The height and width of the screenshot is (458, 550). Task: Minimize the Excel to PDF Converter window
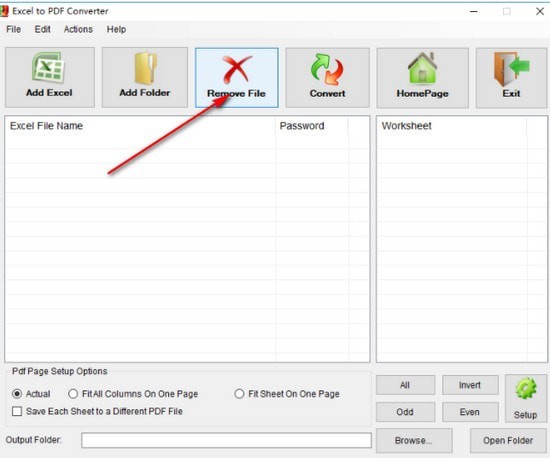(x=474, y=12)
